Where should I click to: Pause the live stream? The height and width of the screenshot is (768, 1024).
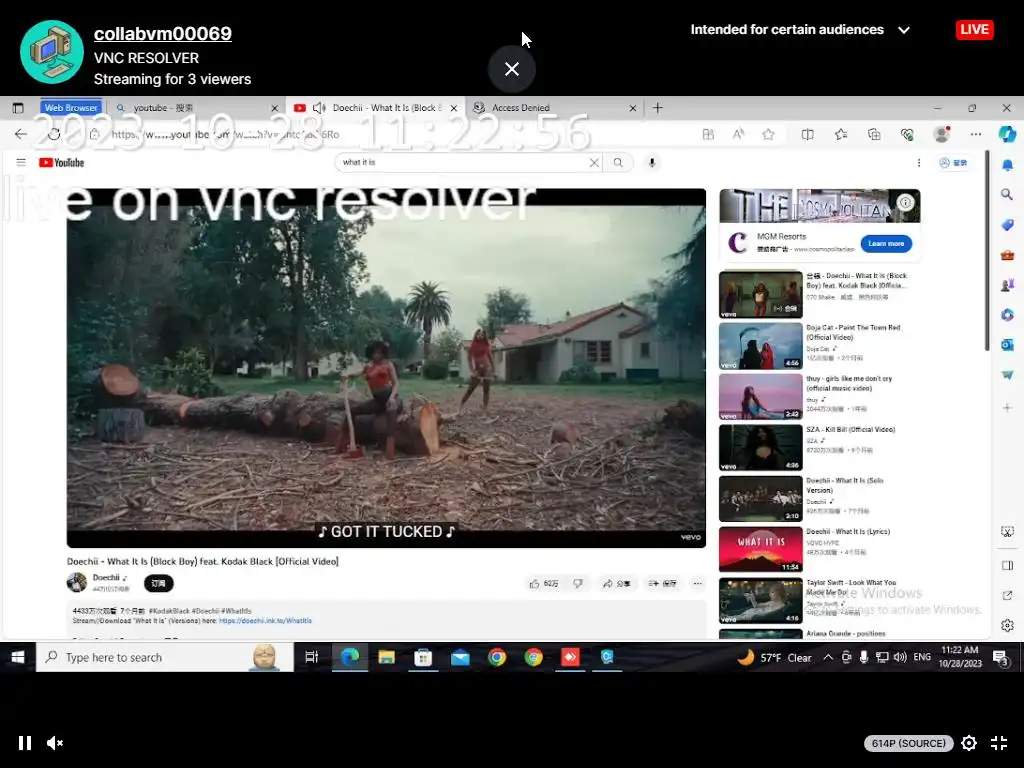[25, 743]
